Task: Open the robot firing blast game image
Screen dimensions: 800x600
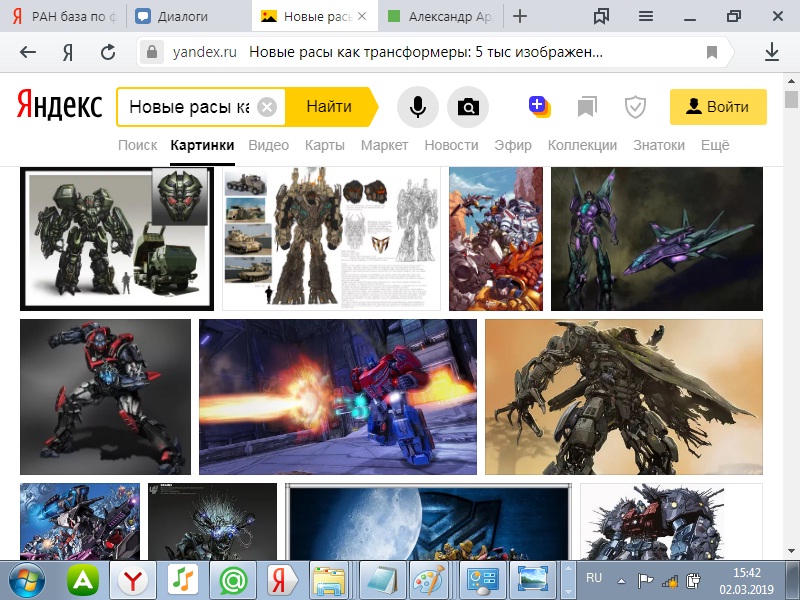Action: 338,397
